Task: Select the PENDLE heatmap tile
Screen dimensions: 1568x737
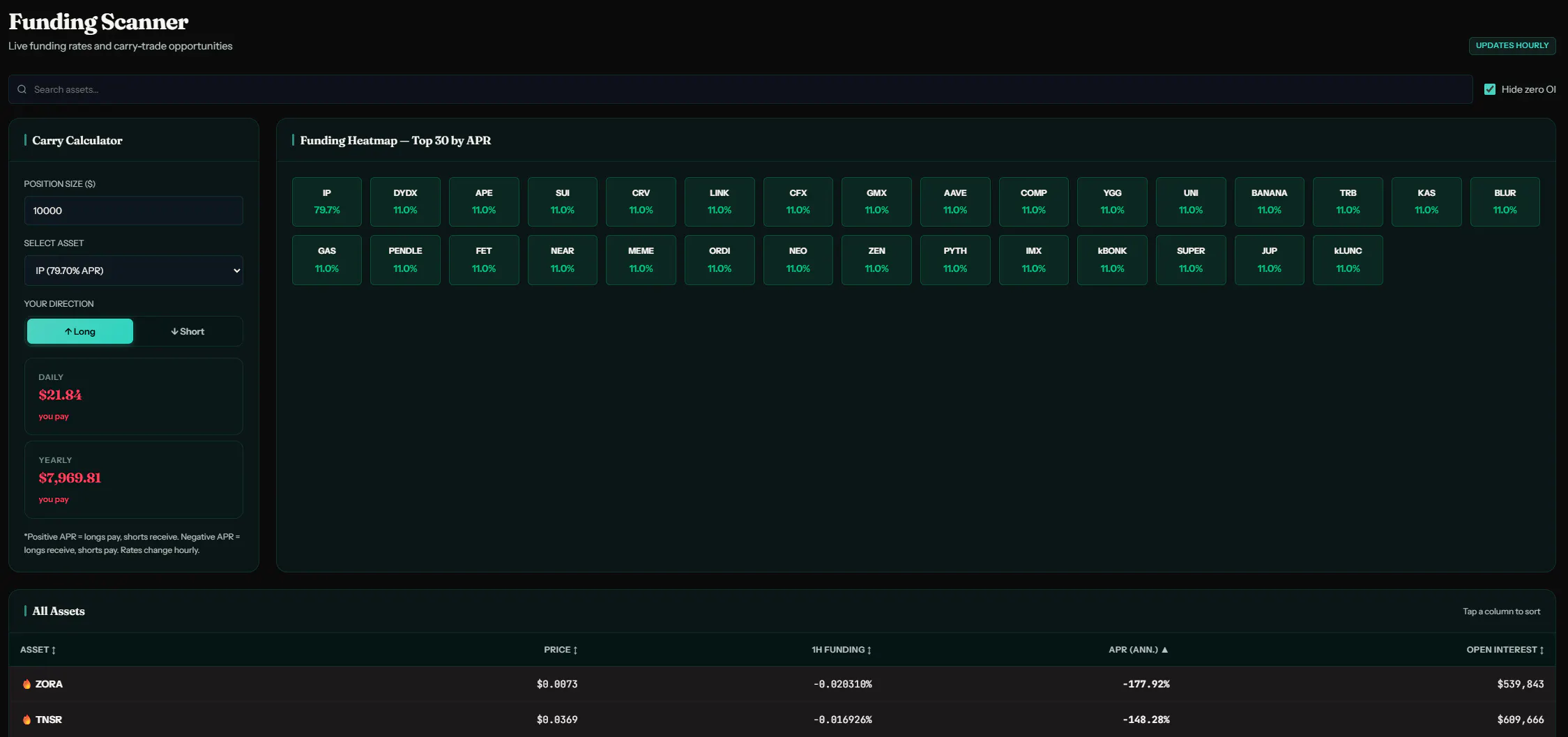Action: pyautogui.click(x=405, y=260)
